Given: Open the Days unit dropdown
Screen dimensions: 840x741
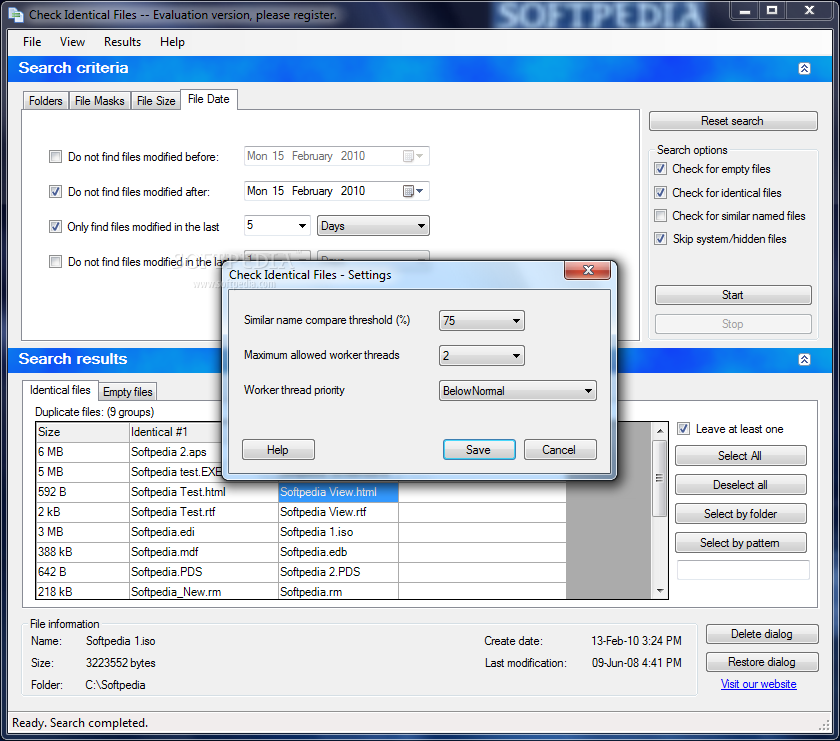Looking at the screenshot, I should click(373, 226).
